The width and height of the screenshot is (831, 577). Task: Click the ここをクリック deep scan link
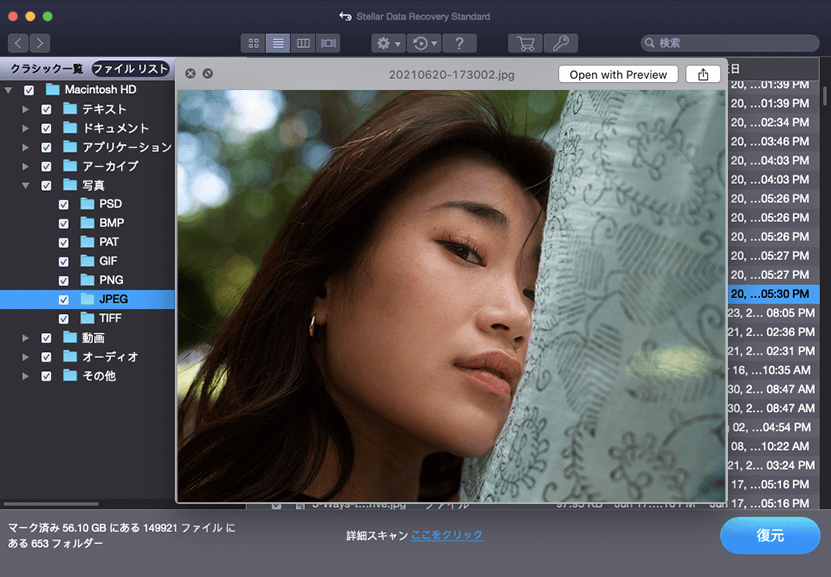pos(446,535)
